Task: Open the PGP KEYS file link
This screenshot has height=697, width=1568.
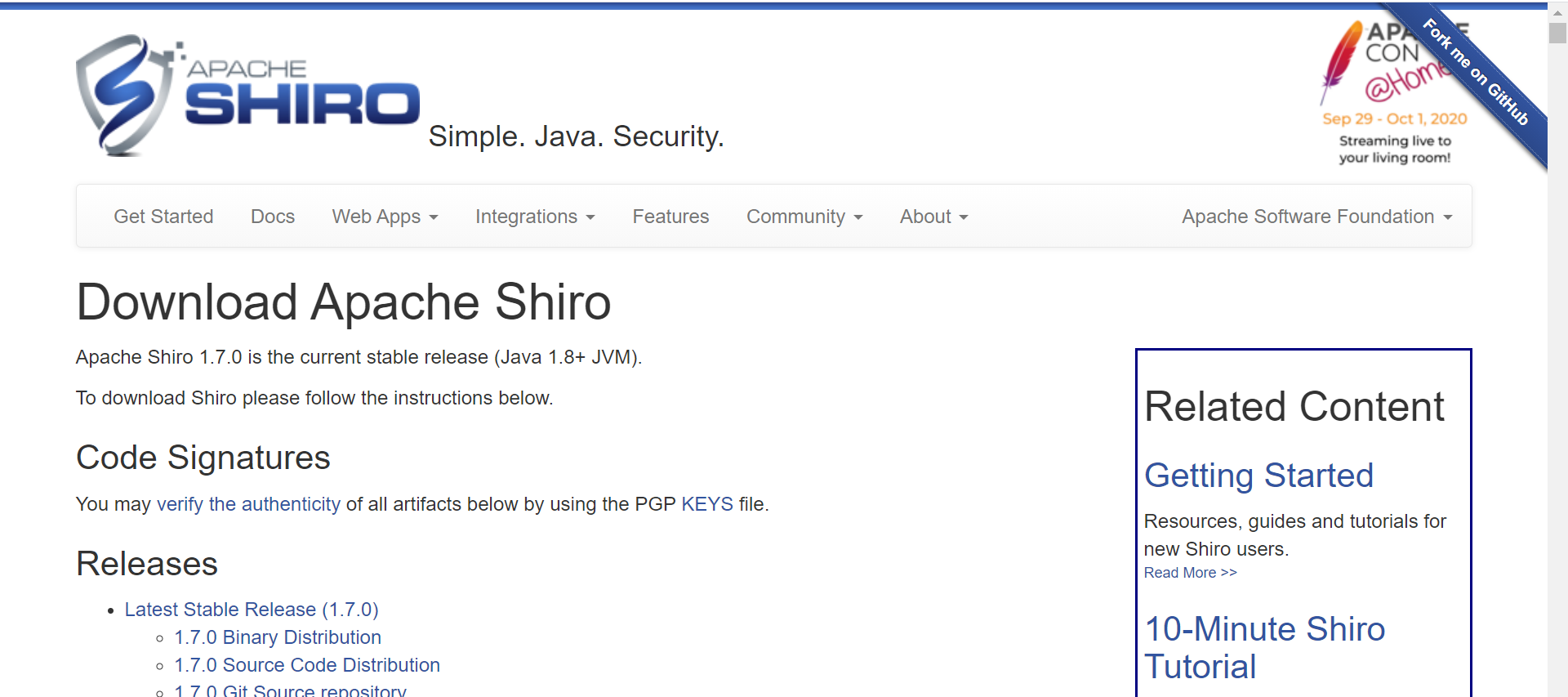Action: [x=707, y=504]
